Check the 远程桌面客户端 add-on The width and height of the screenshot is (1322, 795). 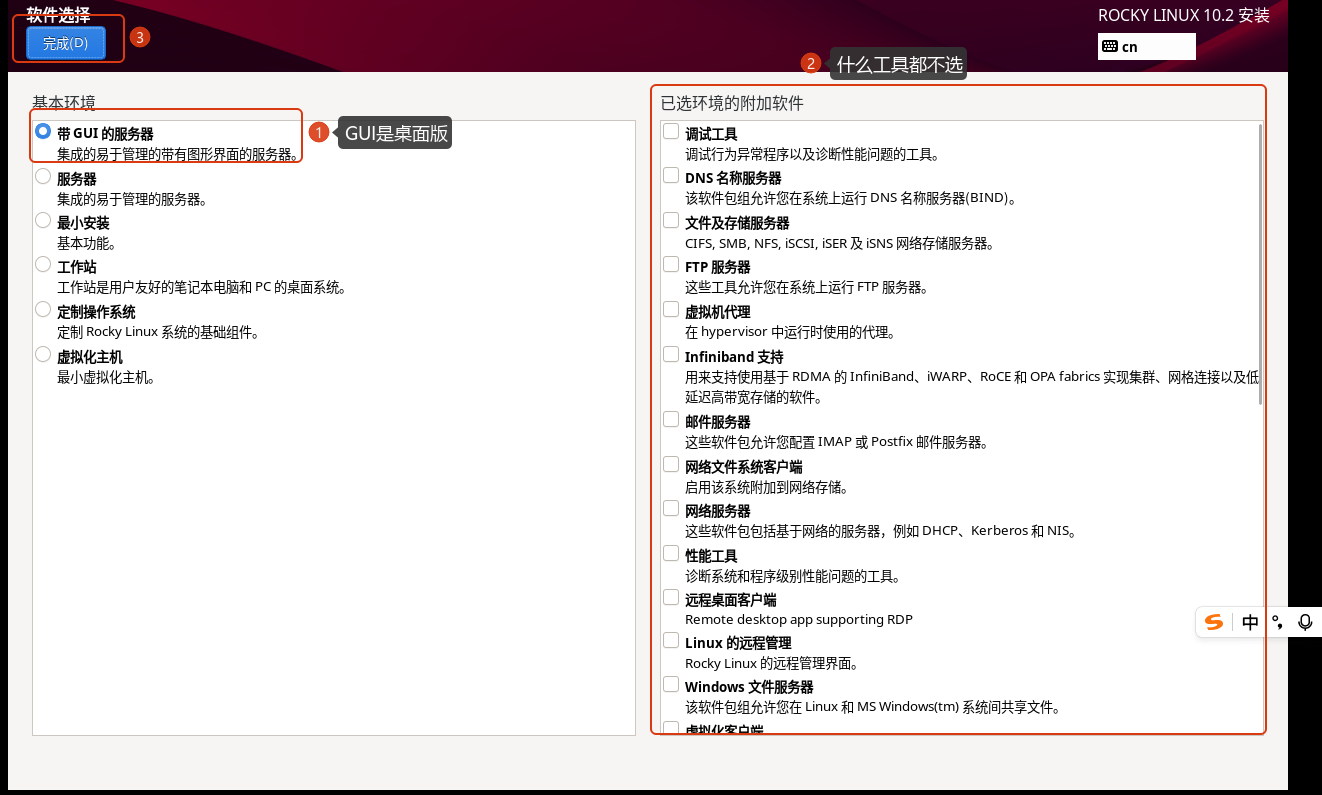pos(671,598)
